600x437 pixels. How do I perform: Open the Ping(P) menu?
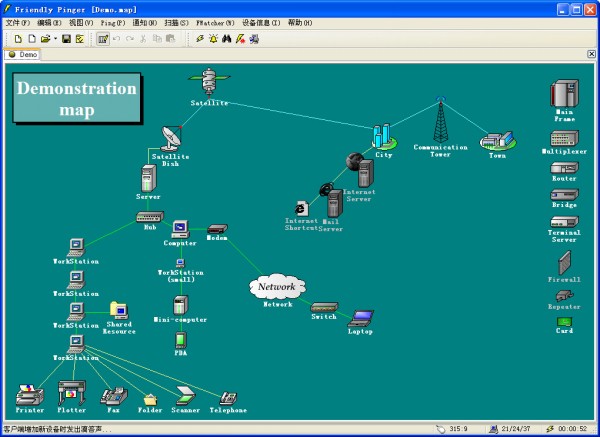(111, 22)
